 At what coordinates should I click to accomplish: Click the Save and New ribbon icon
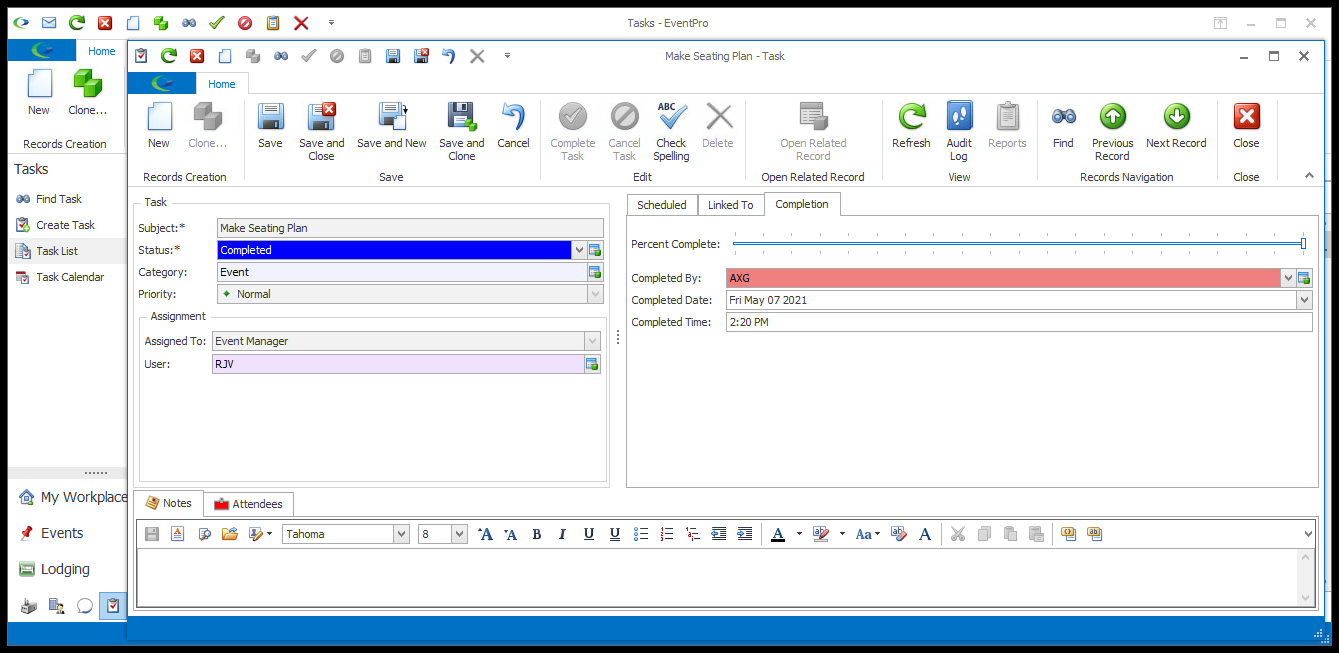point(392,117)
